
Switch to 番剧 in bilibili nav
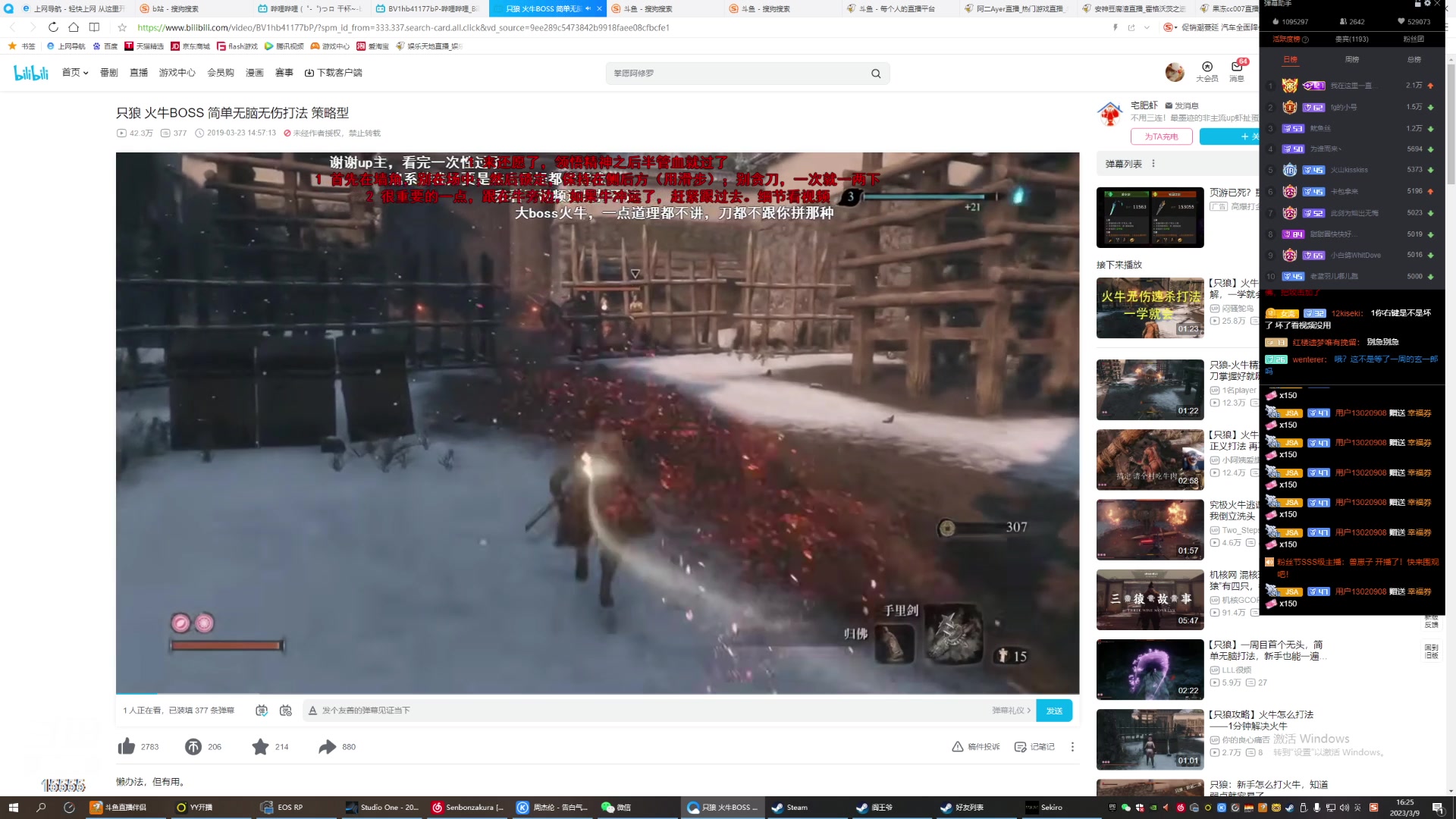109,73
